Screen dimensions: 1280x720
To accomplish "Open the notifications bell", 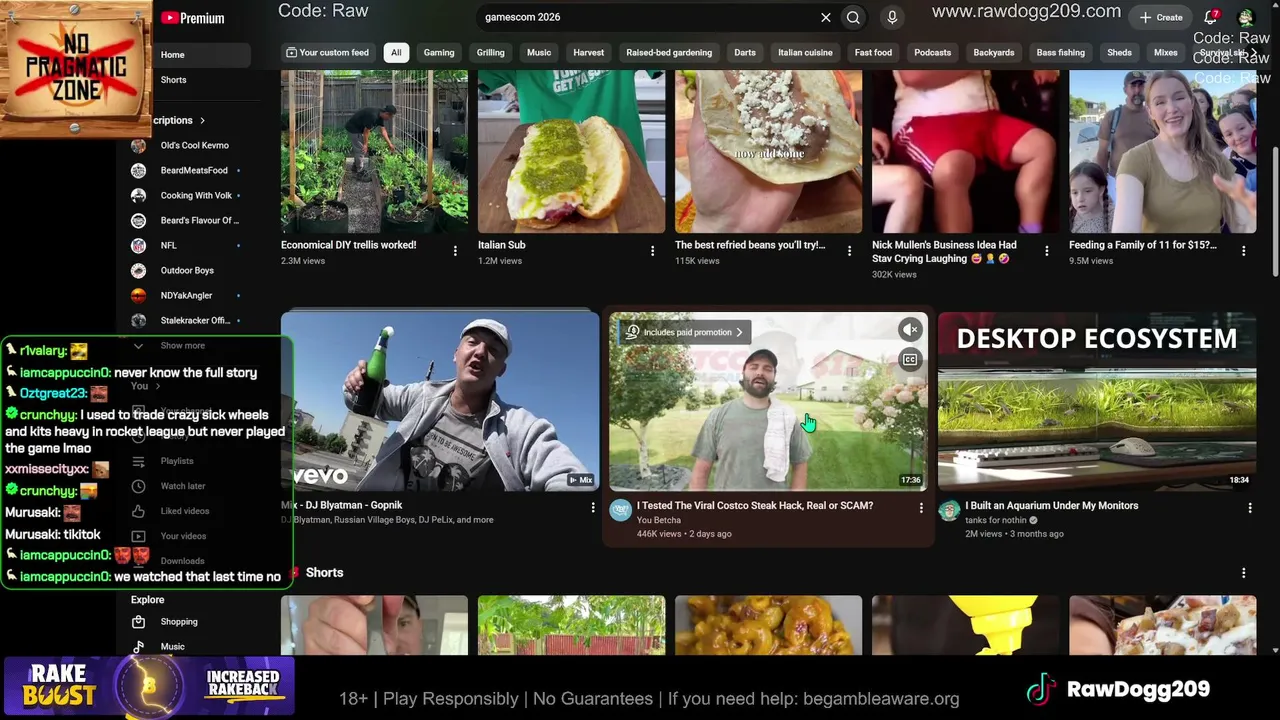I will [1211, 17].
